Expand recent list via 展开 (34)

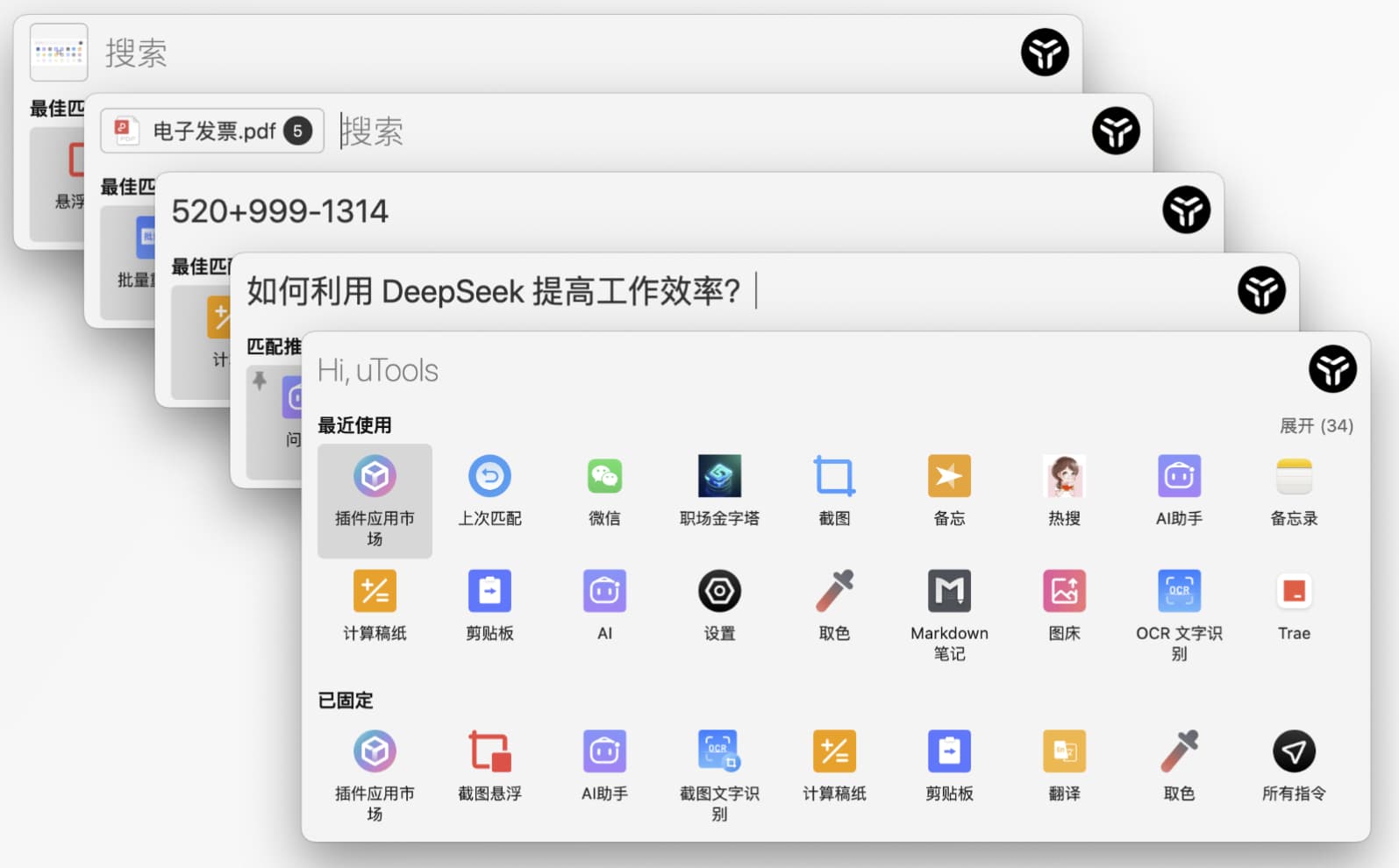point(1316,426)
